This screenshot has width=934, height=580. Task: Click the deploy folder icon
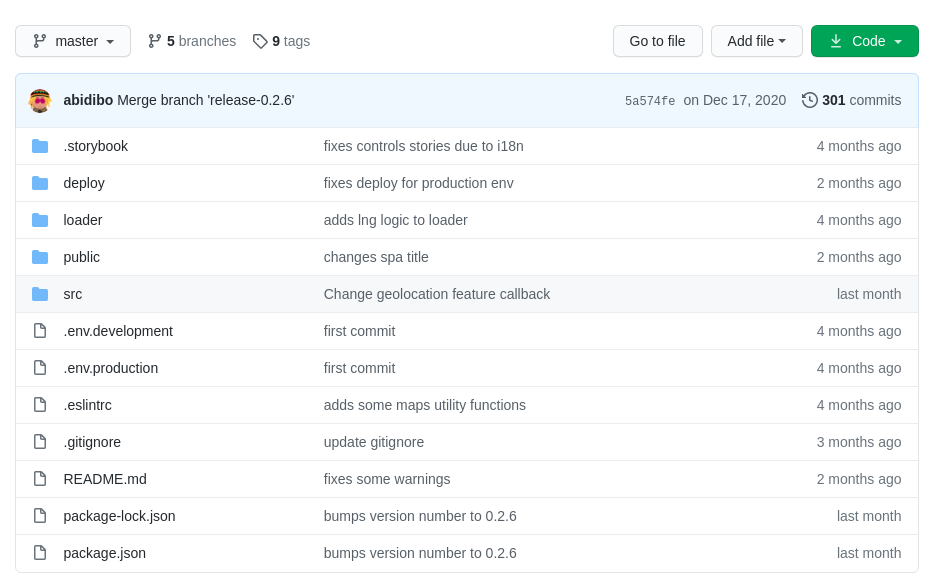[40, 183]
